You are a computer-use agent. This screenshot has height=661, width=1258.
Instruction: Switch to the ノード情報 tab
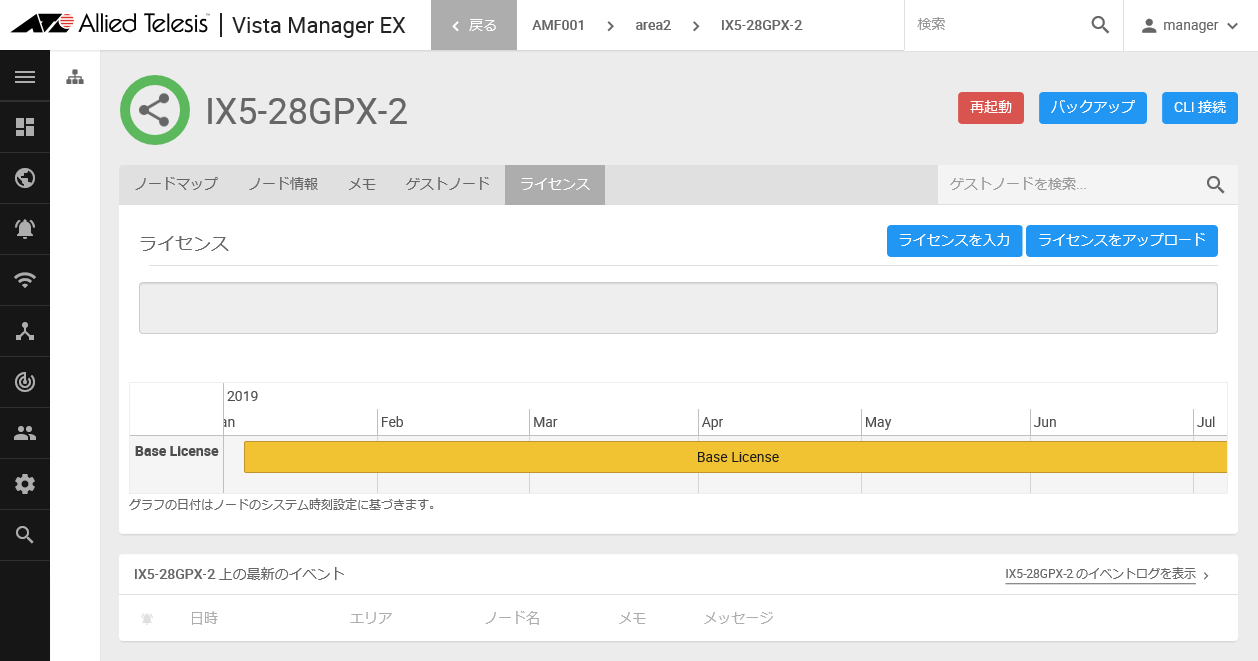(283, 184)
